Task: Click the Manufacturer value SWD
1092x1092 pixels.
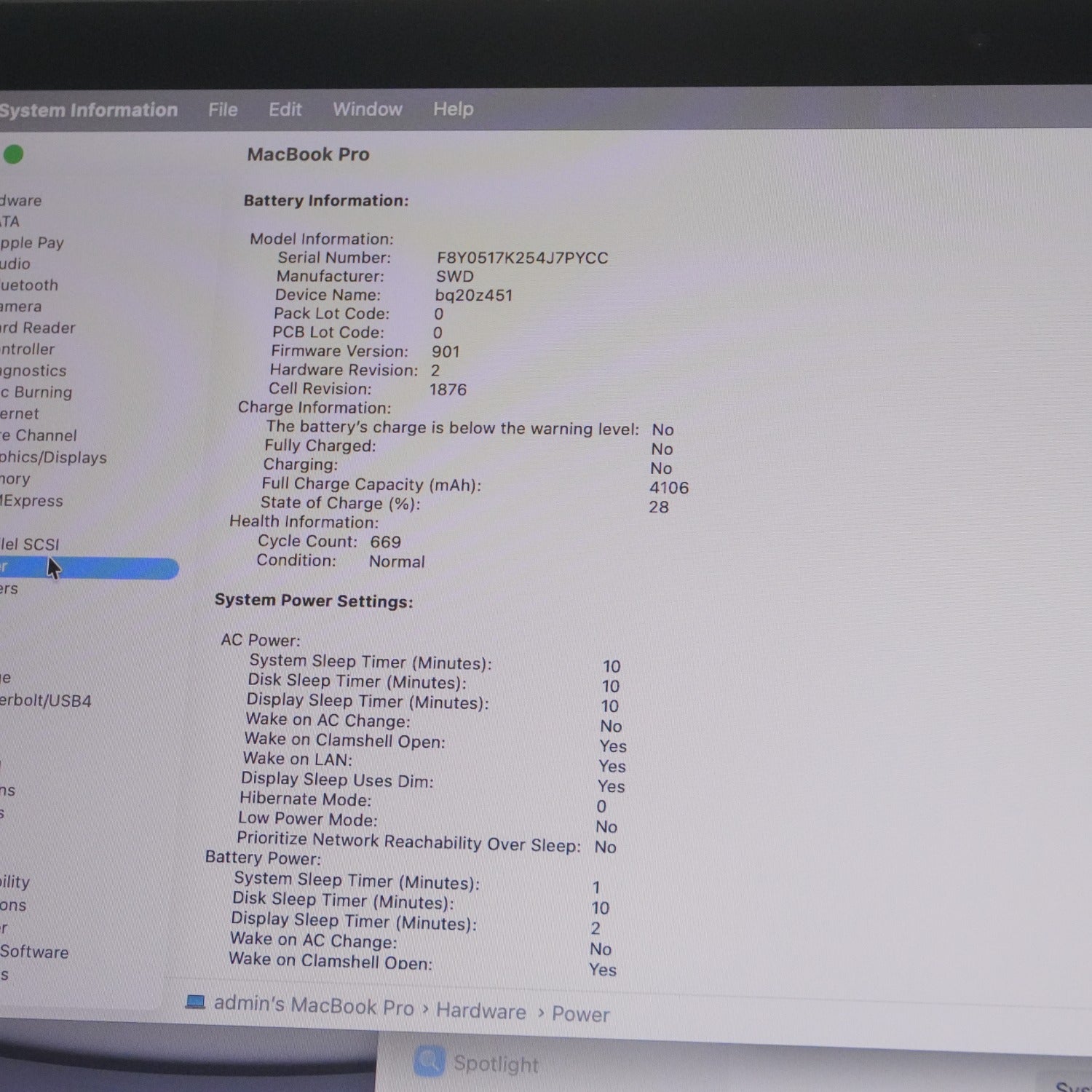Action: click(x=455, y=277)
